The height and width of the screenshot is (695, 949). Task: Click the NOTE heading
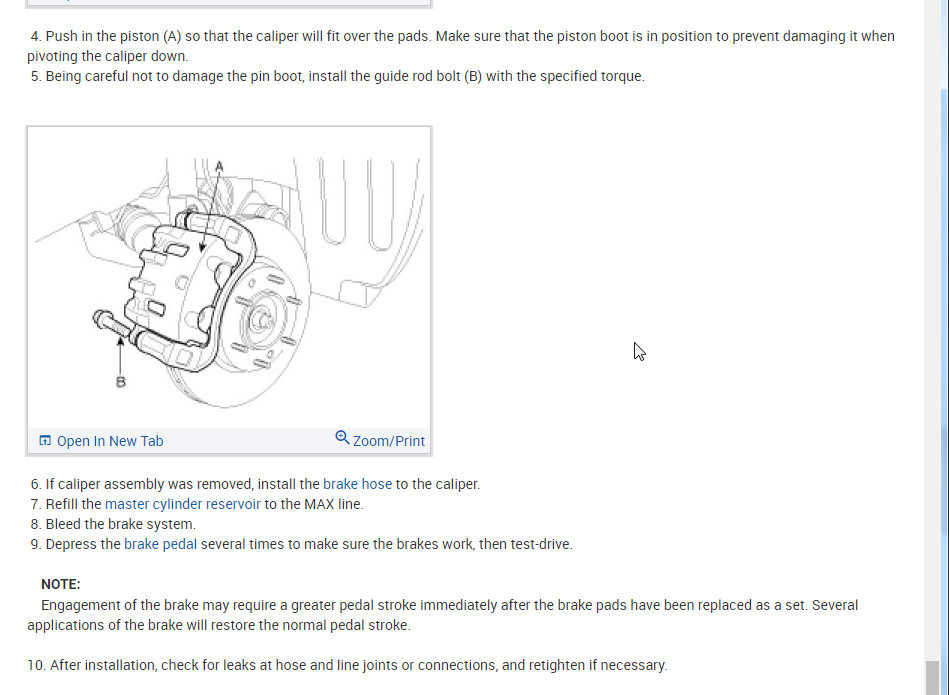click(x=61, y=584)
